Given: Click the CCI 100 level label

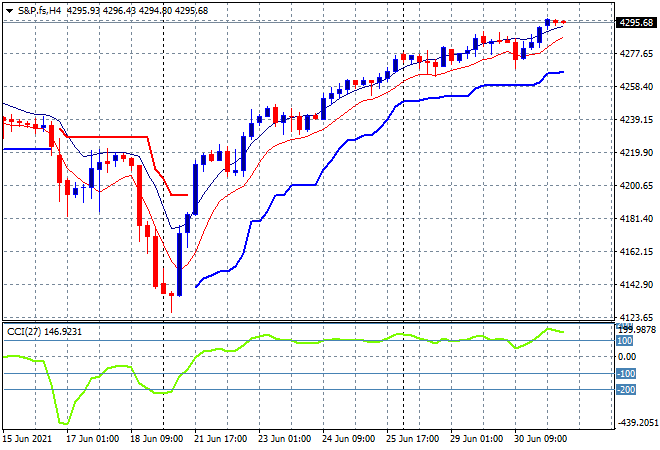Looking at the screenshot, I should pos(624,341).
